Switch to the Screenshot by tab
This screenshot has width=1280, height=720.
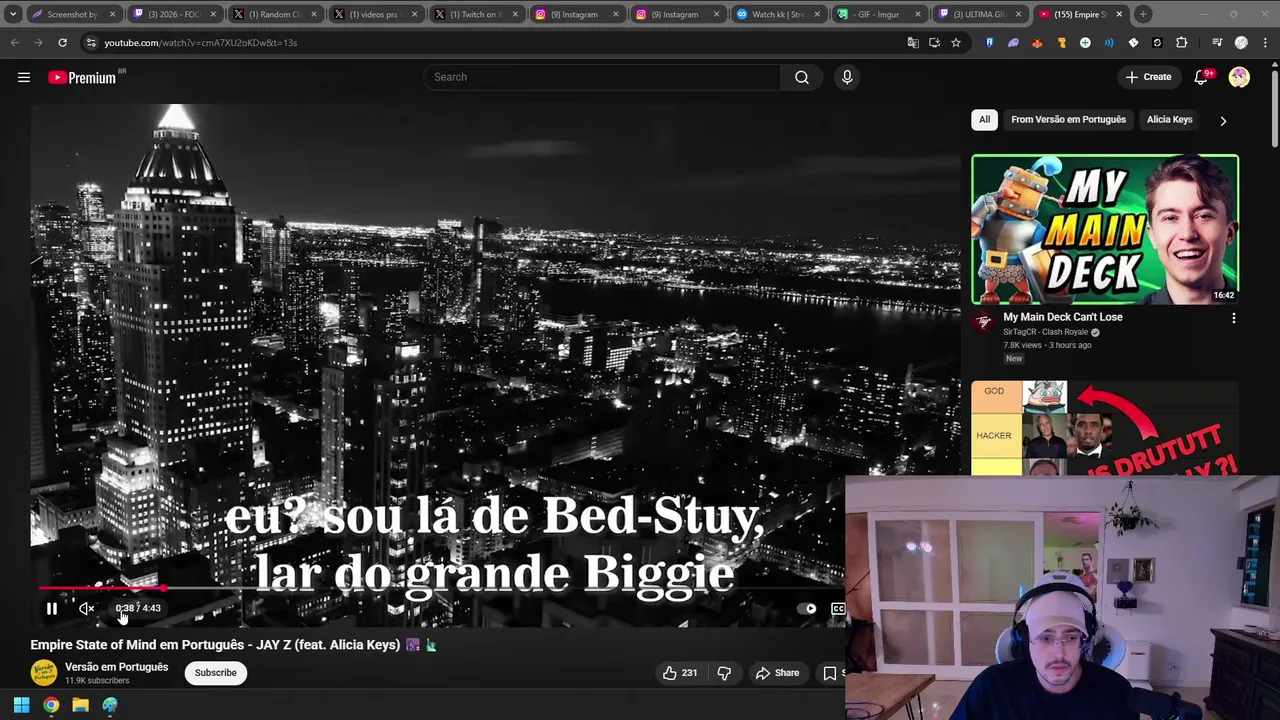pos(74,14)
